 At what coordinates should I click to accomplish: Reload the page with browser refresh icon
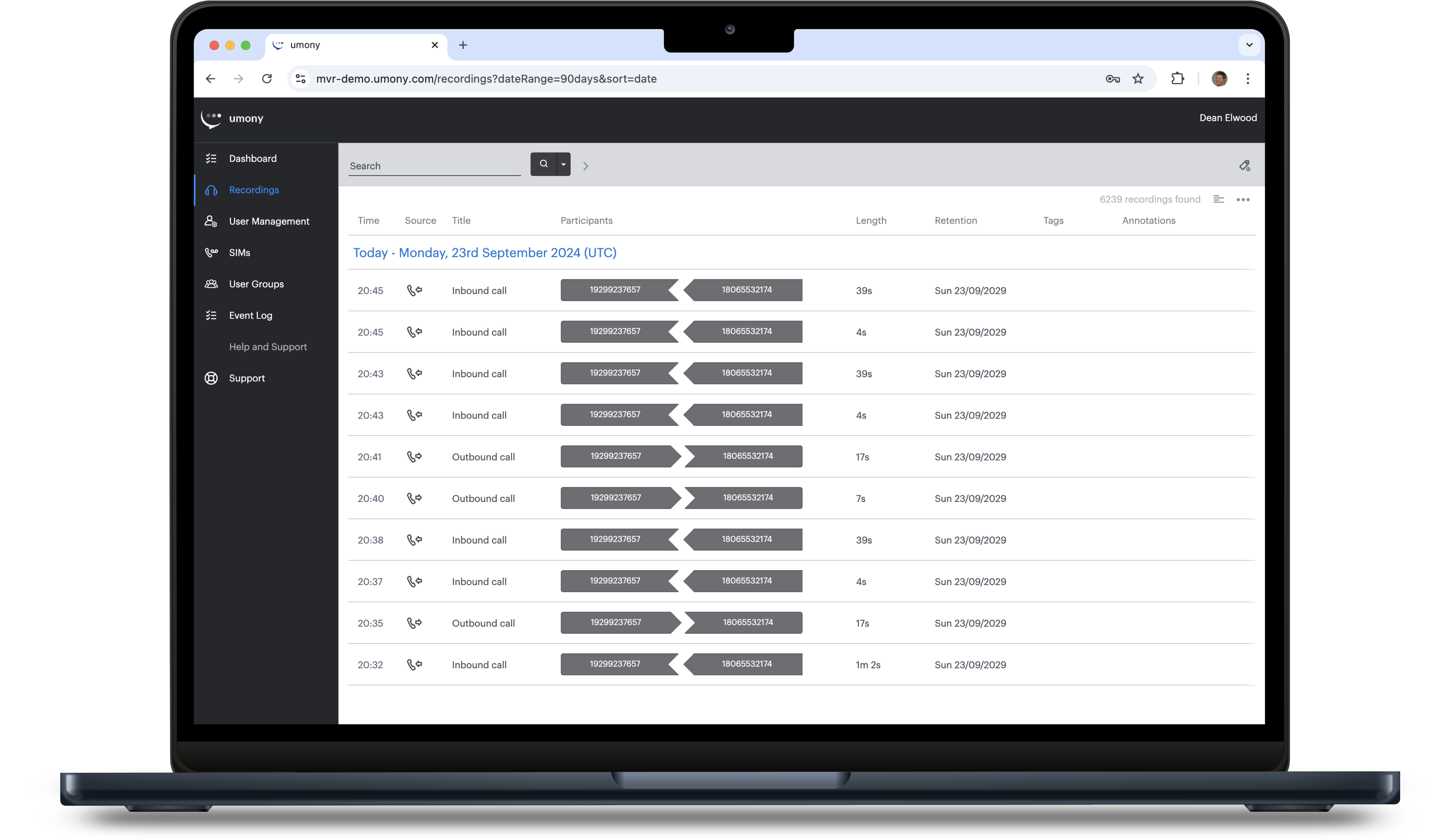point(267,79)
